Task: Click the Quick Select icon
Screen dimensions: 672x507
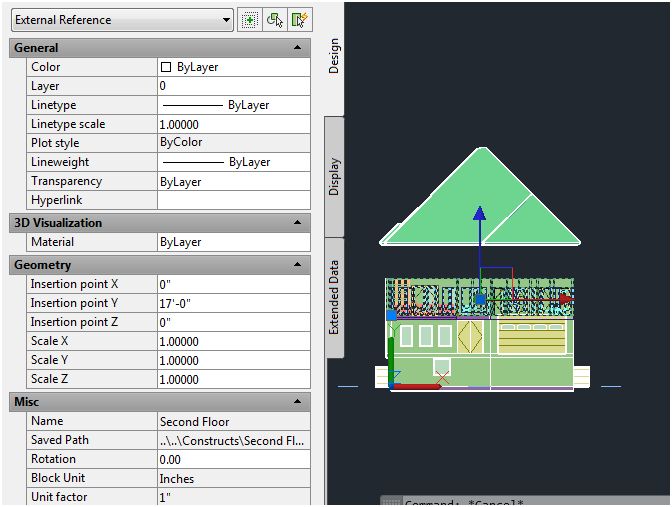Action: click(300, 20)
